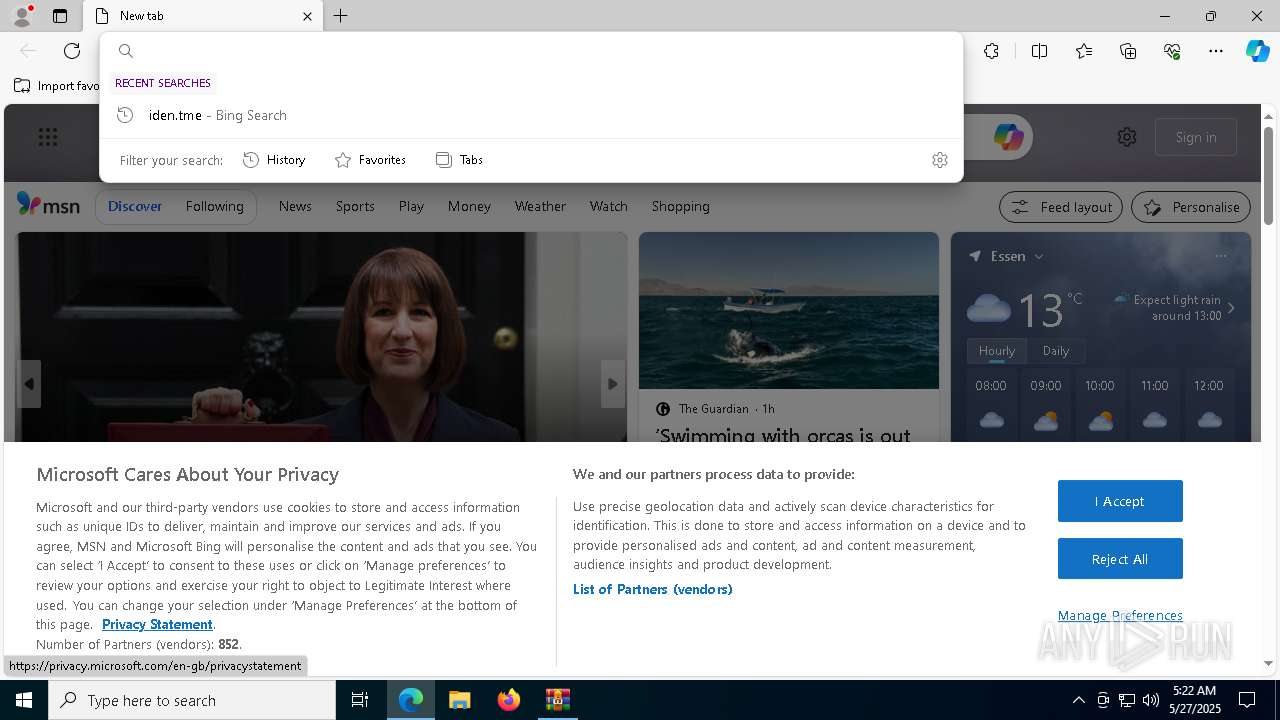Screen dimensions: 1280x720
Task: Open the Copilot sidebar icon
Action: point(1257,51)
